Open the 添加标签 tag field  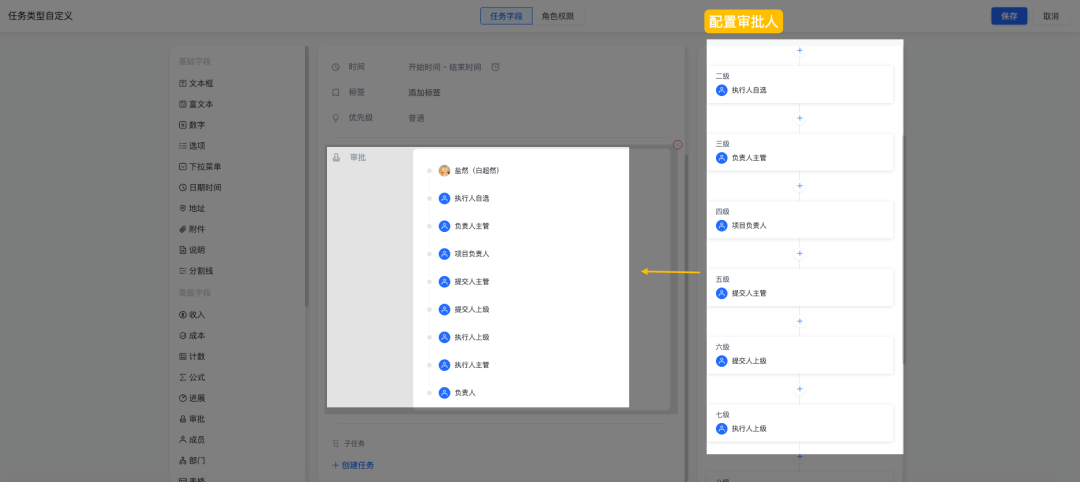[424, 92]
